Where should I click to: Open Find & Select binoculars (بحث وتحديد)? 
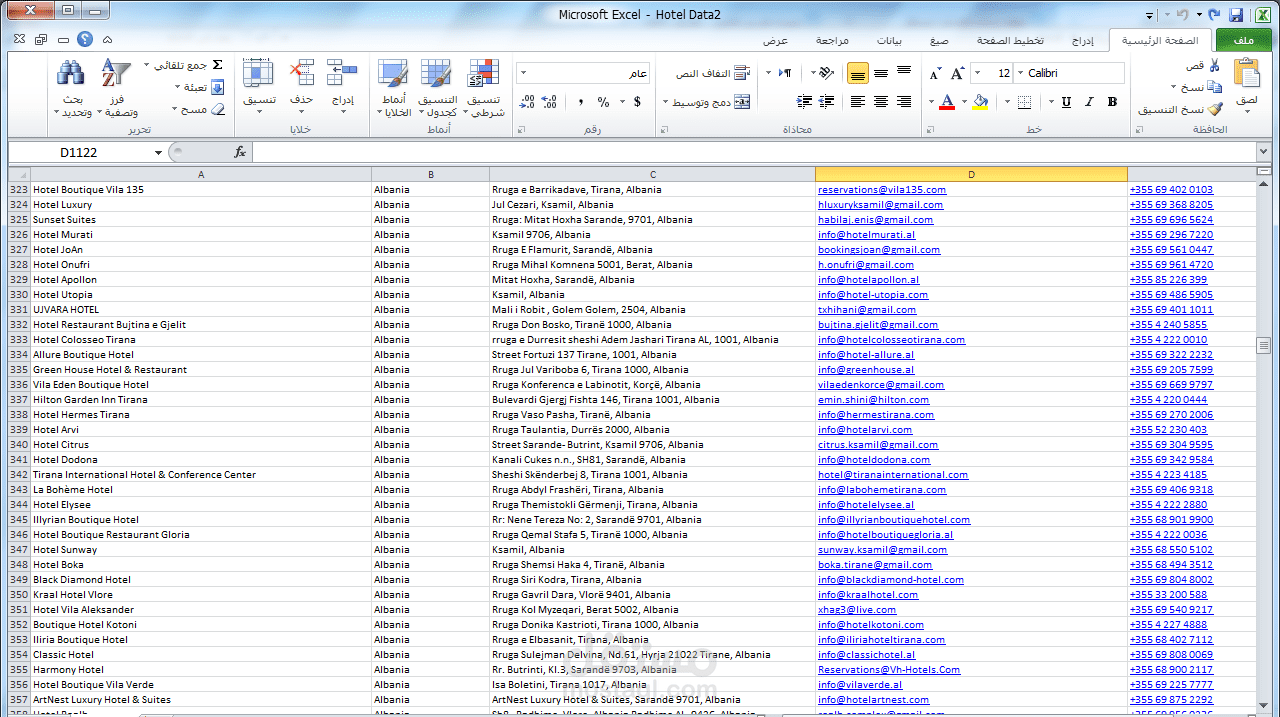pos(72,88)
